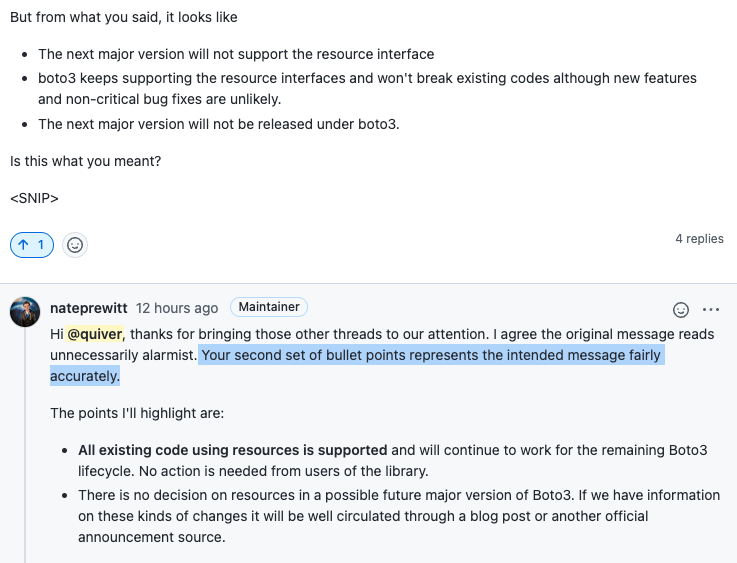Image resolution: width=737 pixels, height=563 pixels.
Task: Open the @quiver mention link
Action: (x=95, y=334)
